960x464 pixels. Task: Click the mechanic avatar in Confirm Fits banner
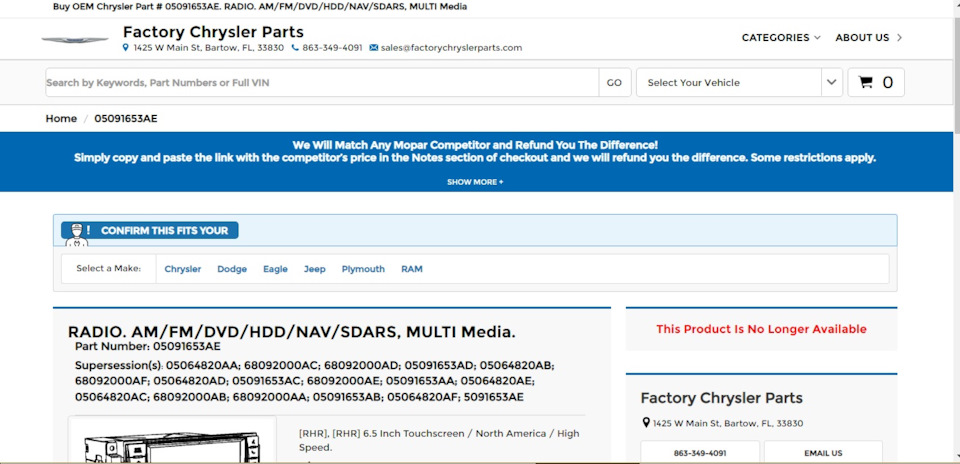click(x=77, y=236)
